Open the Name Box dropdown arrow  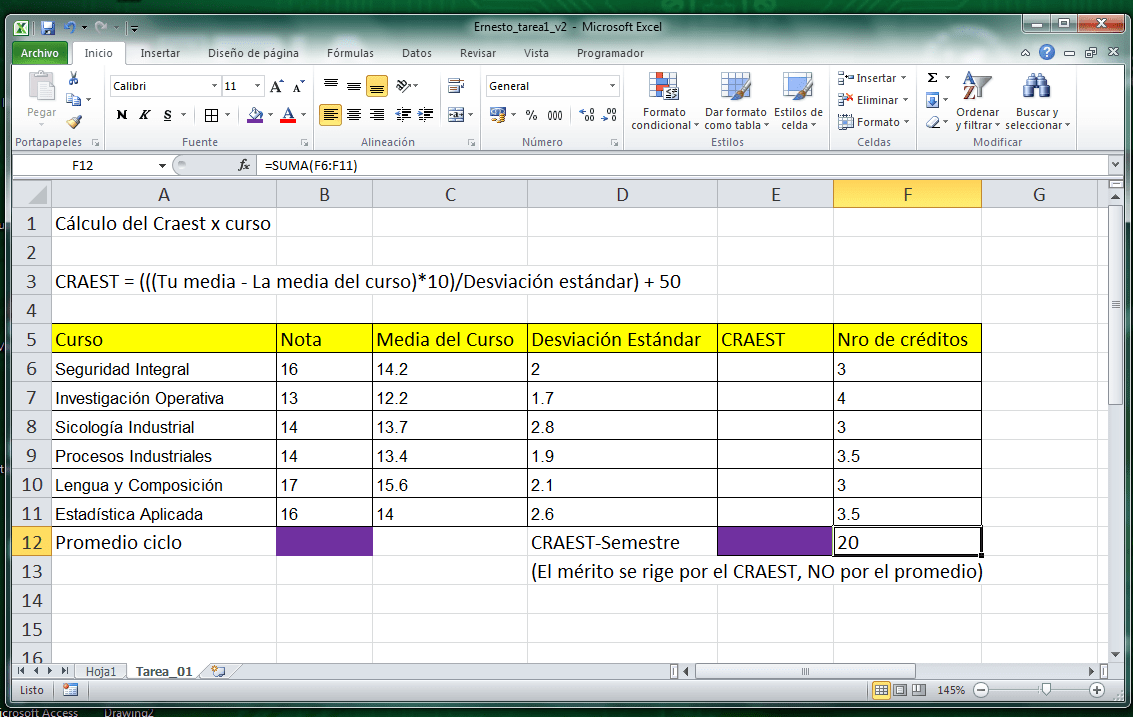click(x=163, y=166)
